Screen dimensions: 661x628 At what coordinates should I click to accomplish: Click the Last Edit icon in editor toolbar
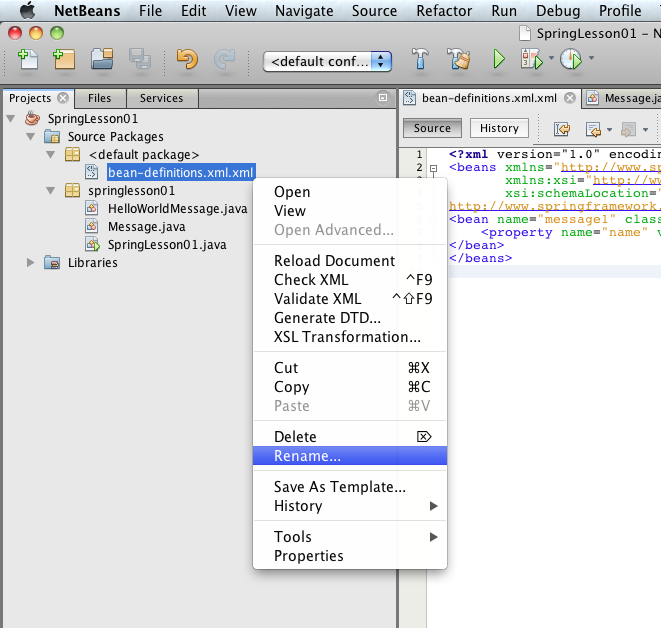pos(562,129)
